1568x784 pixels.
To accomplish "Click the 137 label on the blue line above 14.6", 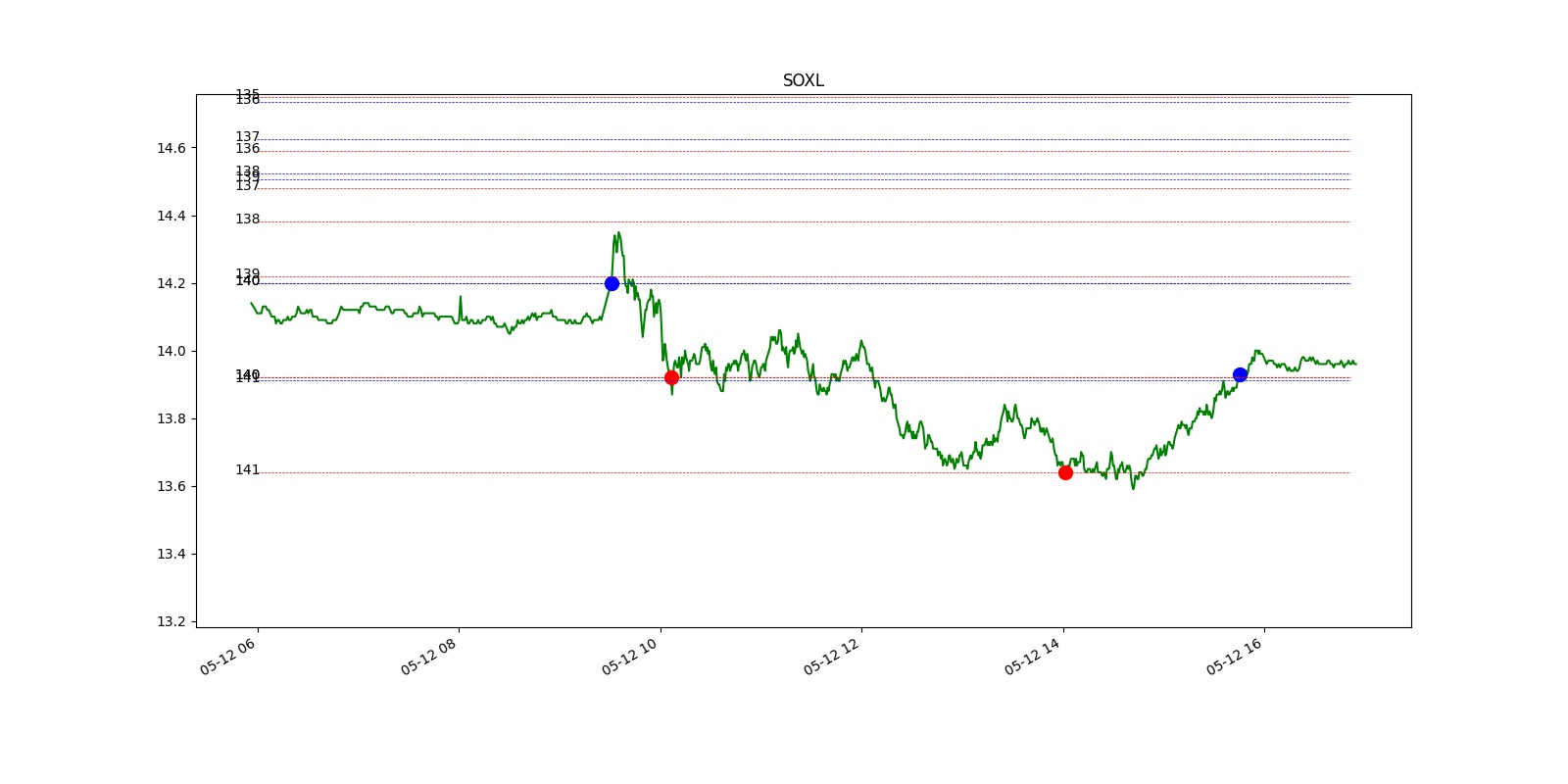I will (x=247, y=136).
